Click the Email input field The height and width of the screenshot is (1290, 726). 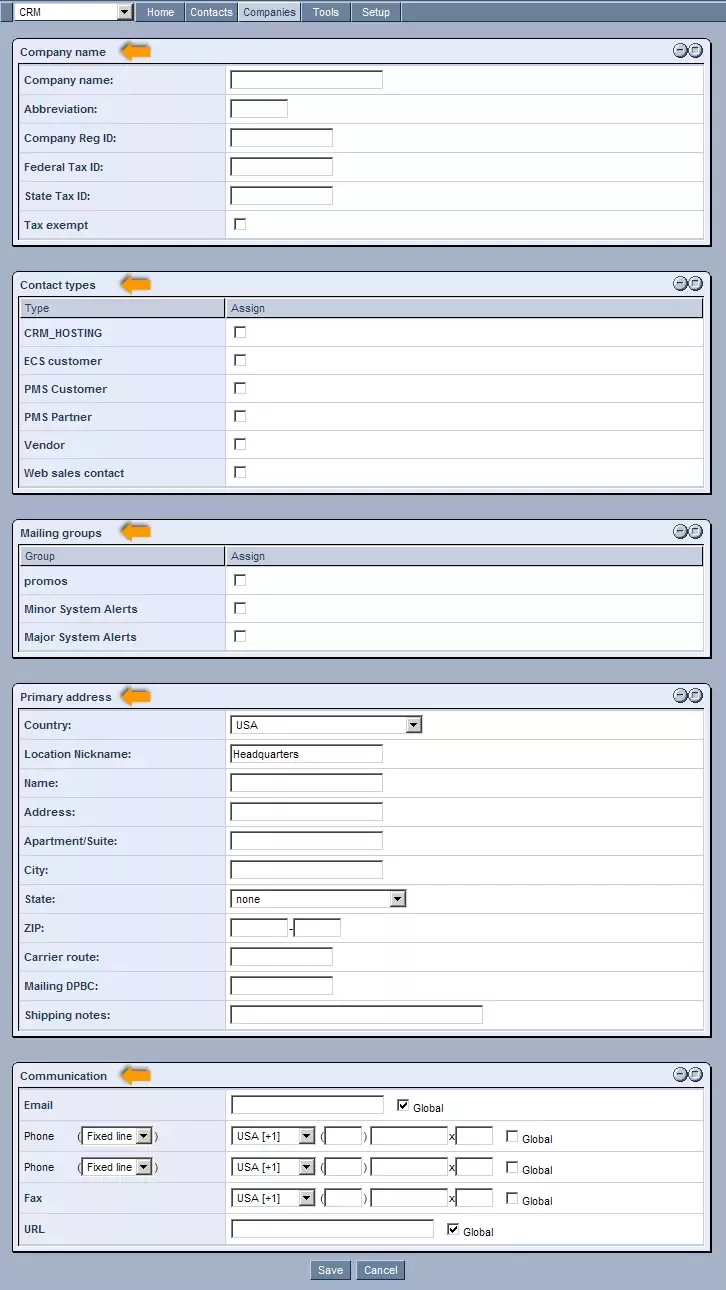click(x=308, y=1105)
